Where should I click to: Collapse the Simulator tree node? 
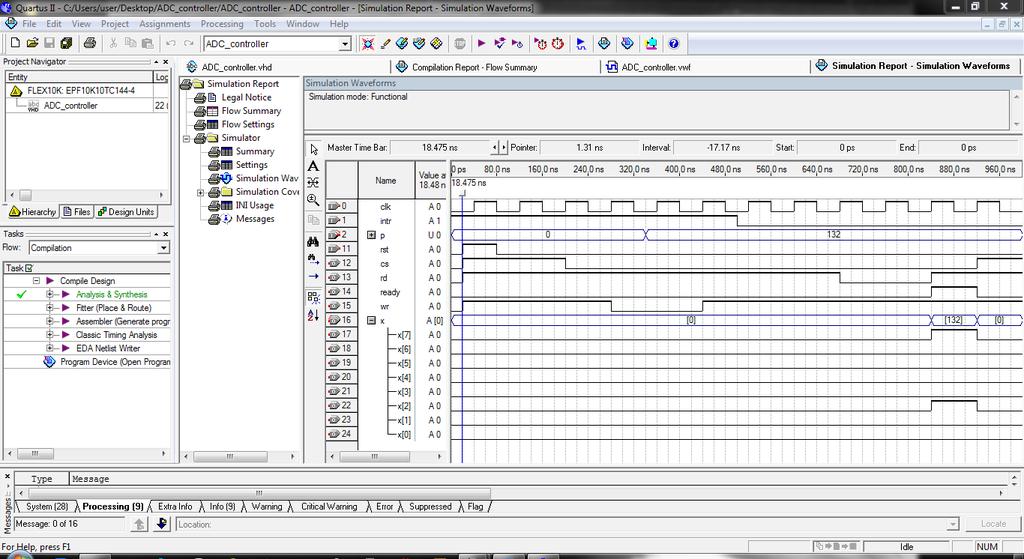(x=186, y=138)
